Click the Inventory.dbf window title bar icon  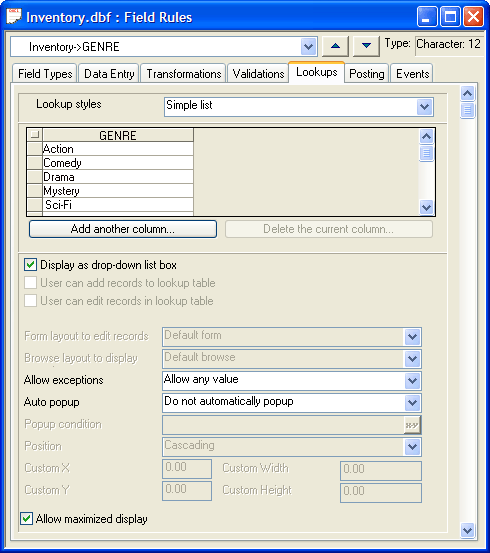tap(14, 17)
